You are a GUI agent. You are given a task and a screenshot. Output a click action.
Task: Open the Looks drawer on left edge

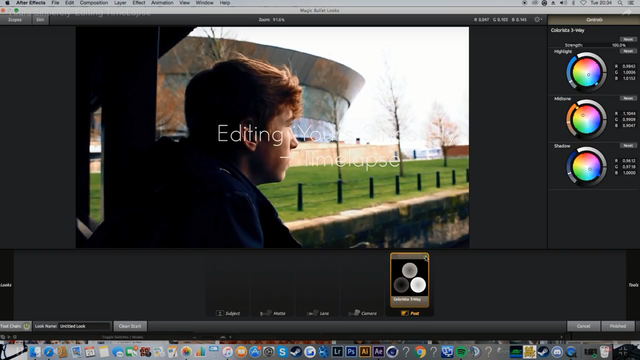[6, 285]
